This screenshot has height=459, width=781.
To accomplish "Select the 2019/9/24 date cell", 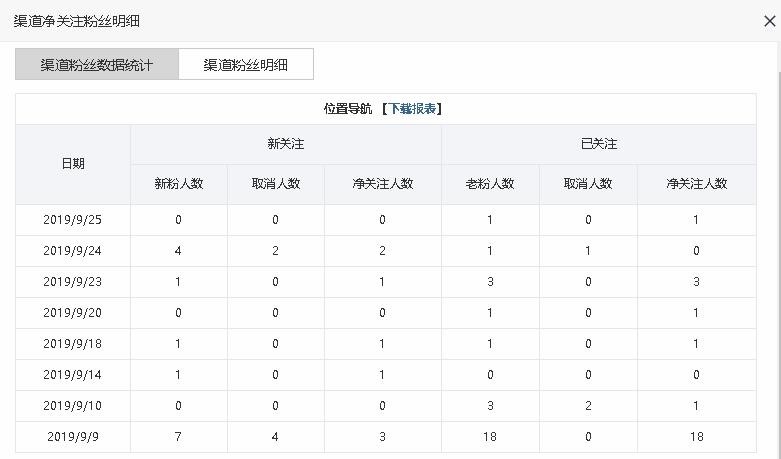I will click(73, 251).
